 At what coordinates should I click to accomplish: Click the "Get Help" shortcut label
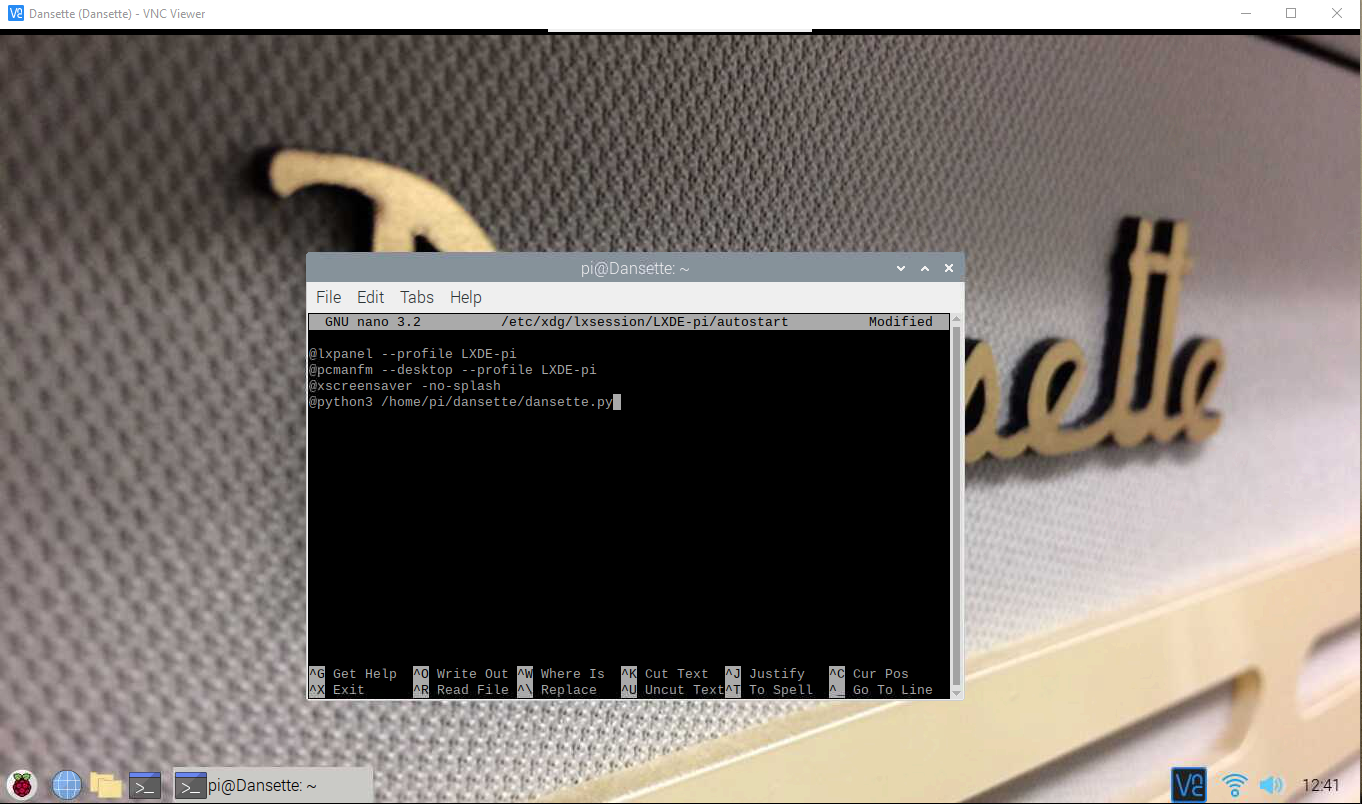coord(365,674)
